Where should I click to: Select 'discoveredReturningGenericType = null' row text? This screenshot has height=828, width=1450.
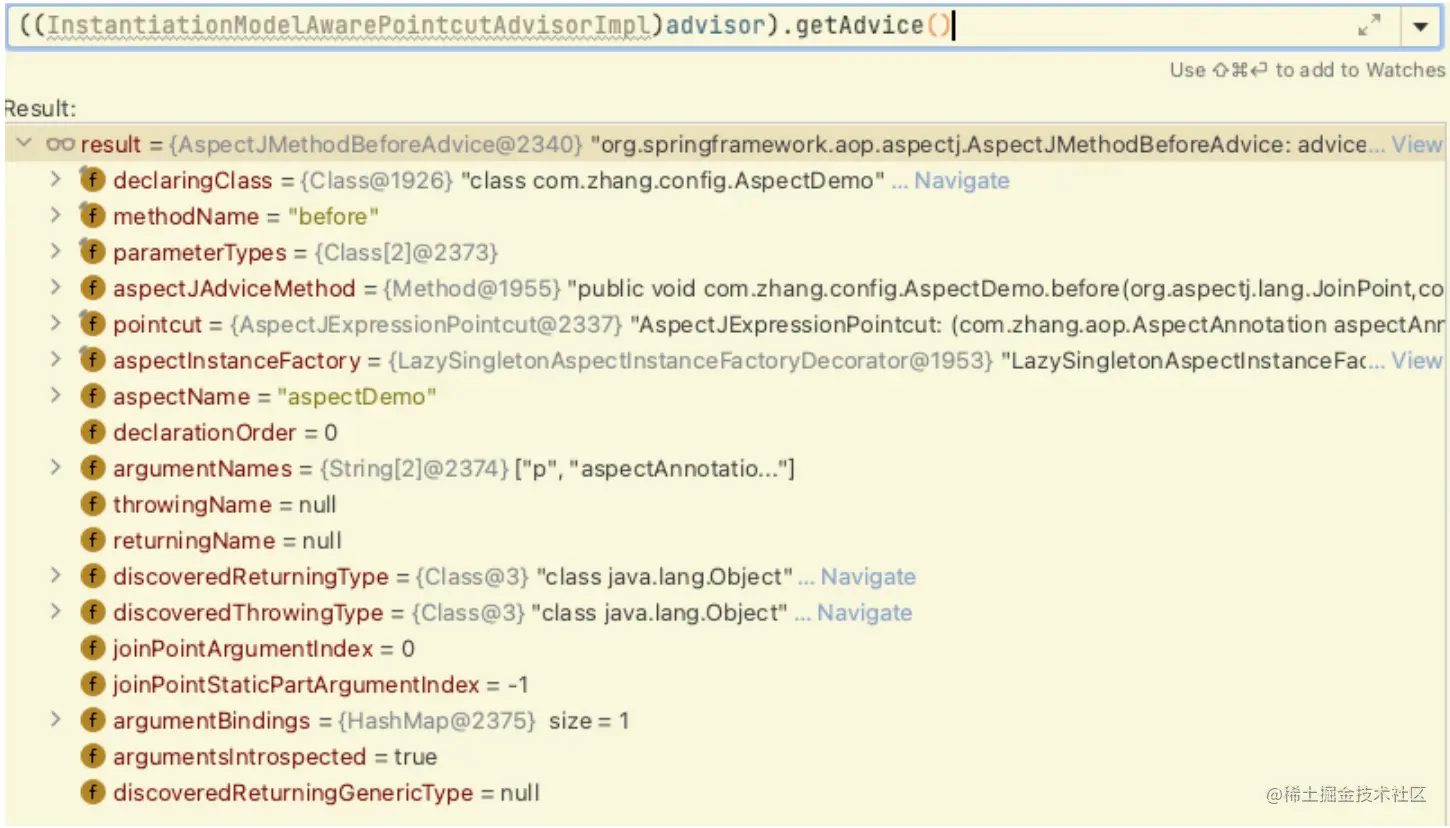[x=326, y=793]
